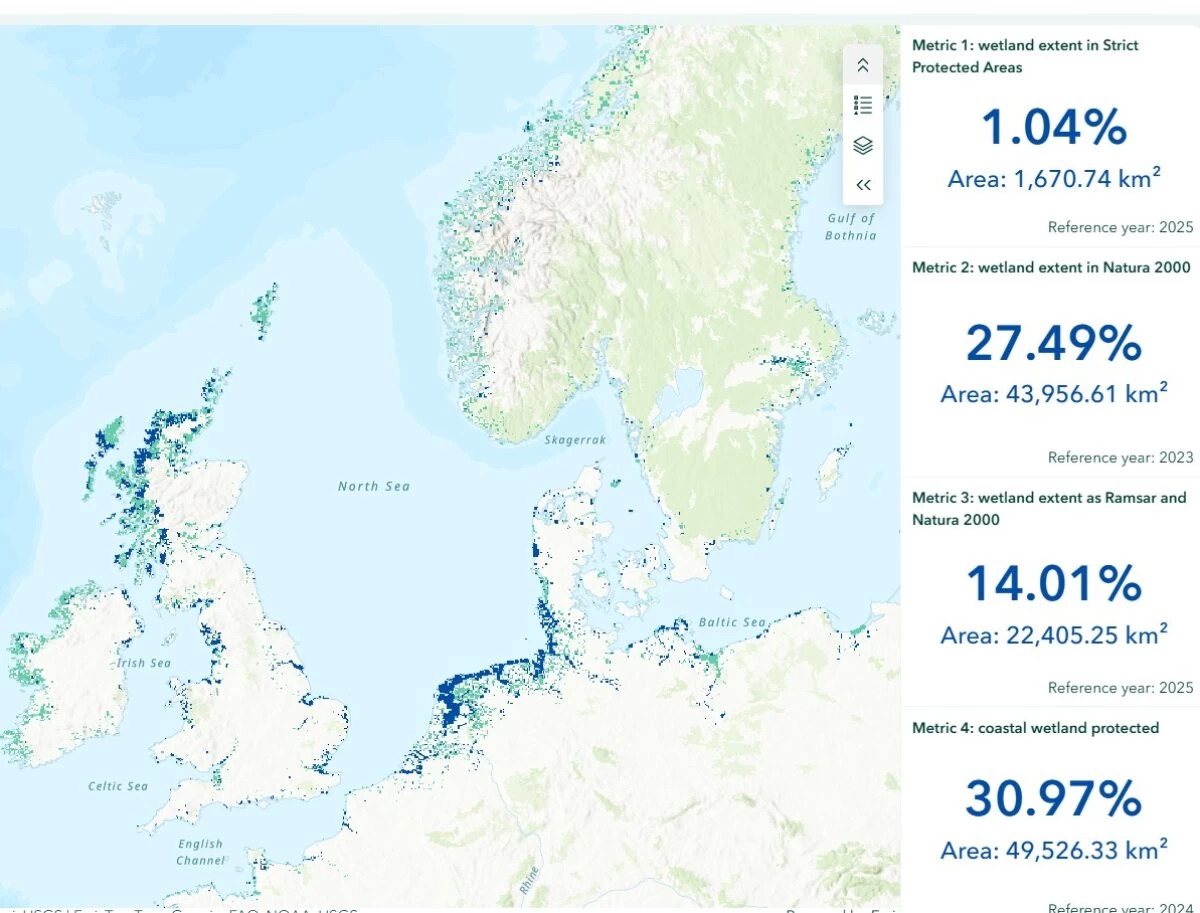The width and height of the screenshot is (1200, 913).
Task: Click the 1.04% value in Metric 1
Action: pyautogui.click(x=1053, y=128)
